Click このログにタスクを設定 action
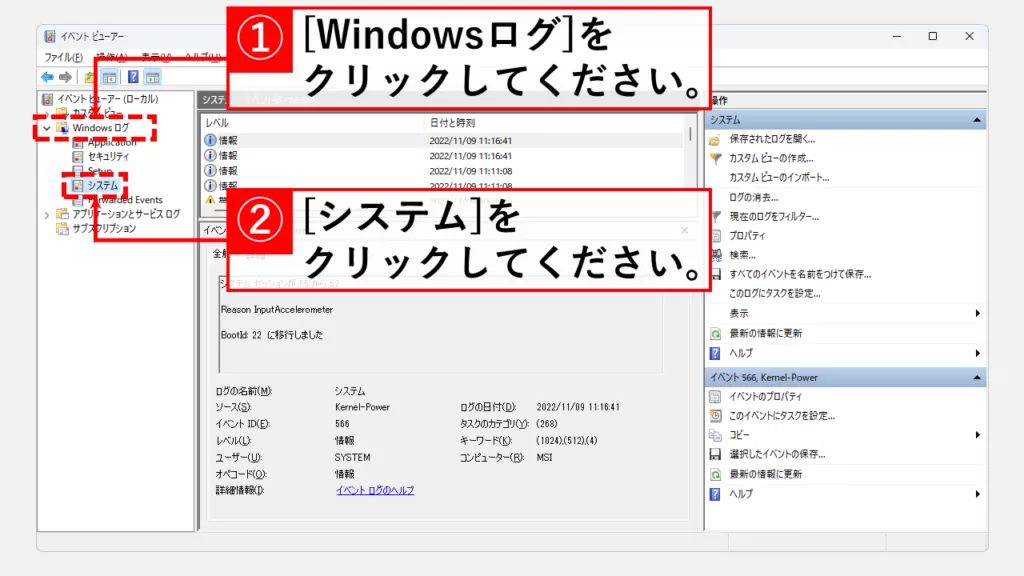 775,293
